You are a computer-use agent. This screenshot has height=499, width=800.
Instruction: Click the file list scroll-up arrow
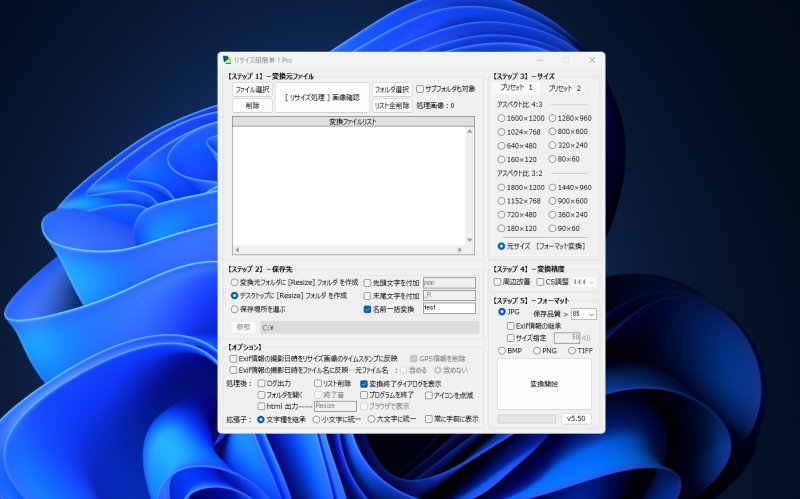(x=469, y=132)
